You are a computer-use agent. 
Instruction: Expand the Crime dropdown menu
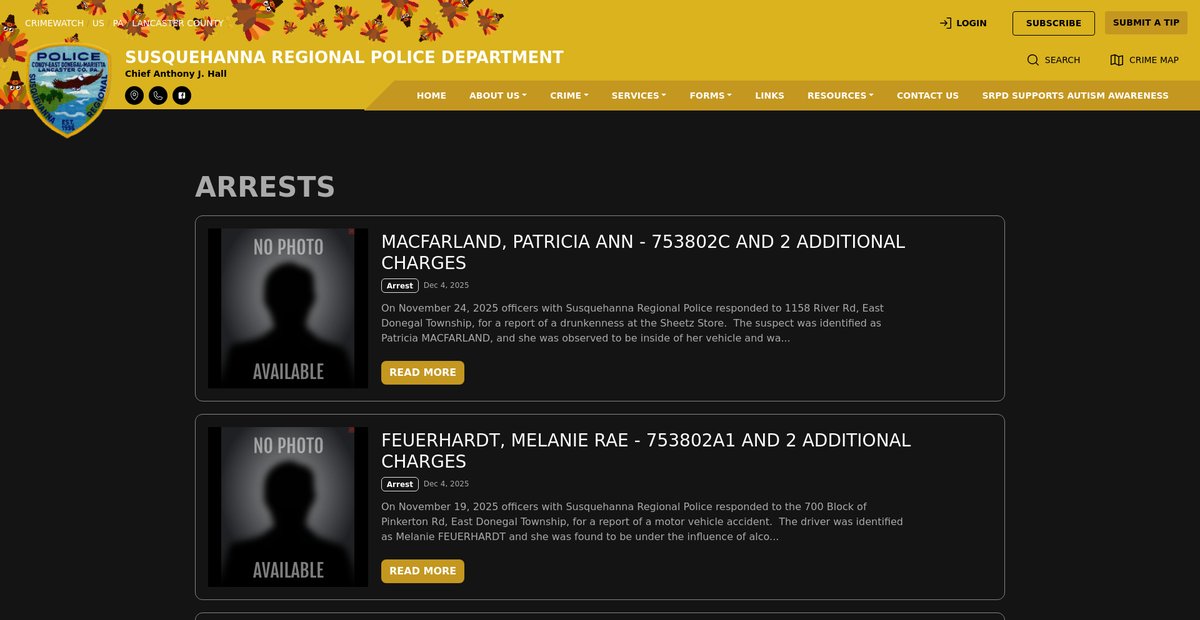pyautogui.click(x=569, y=96)
